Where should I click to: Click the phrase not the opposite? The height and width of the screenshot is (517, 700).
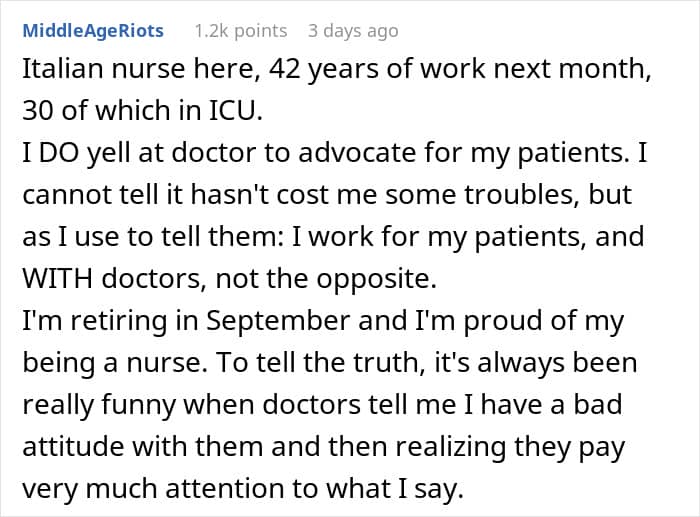[x=326, y=279]
